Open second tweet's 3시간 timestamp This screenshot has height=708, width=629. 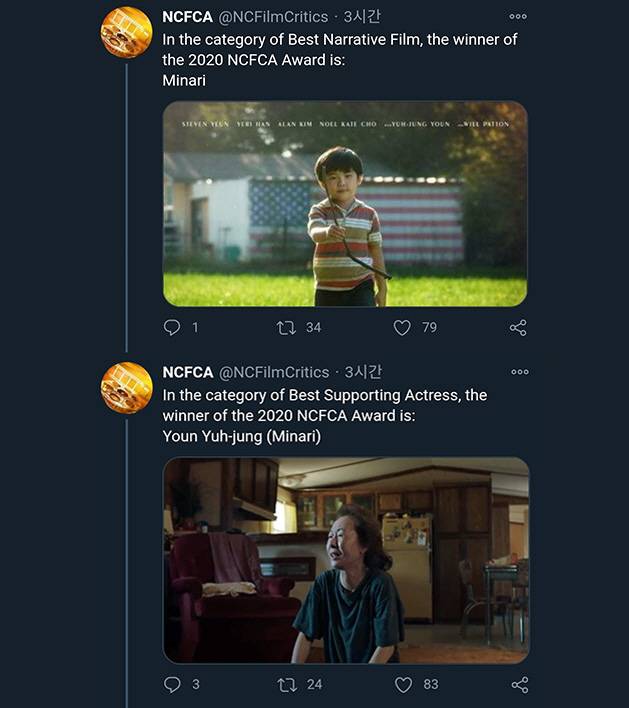tap(363, 372)
